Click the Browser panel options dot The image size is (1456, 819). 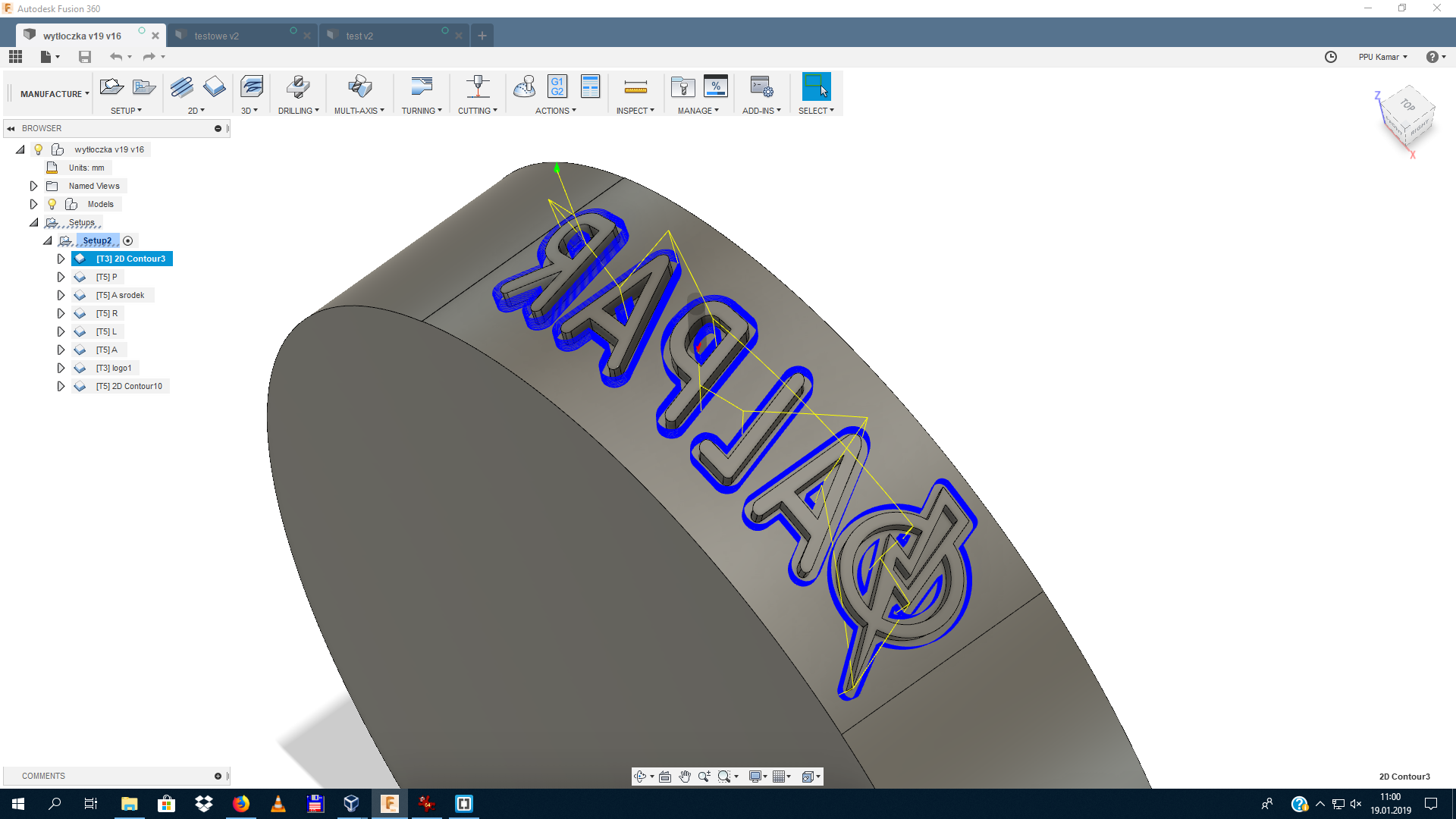218,129
